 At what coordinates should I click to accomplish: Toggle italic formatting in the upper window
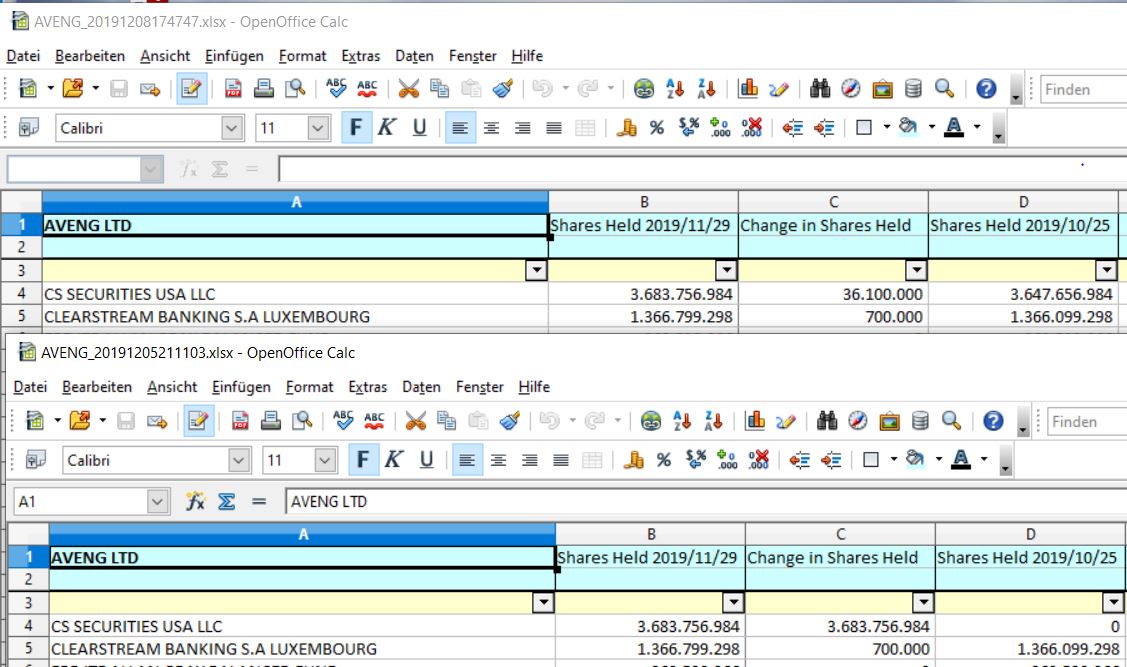pos(387,128)
